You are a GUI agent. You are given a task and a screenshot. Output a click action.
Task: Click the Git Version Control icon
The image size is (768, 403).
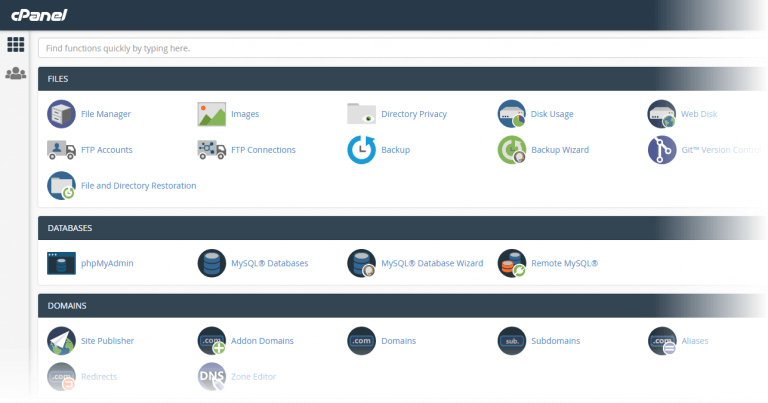[x=662, y=150]
